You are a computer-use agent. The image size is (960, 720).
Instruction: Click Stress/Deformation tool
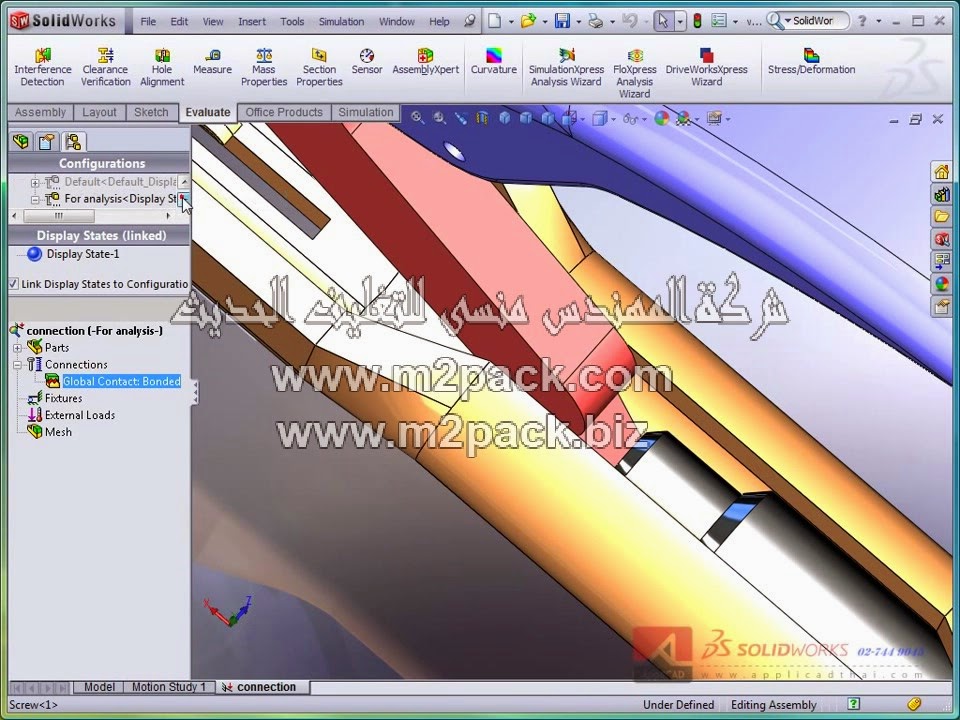click(x=811, y=62)
